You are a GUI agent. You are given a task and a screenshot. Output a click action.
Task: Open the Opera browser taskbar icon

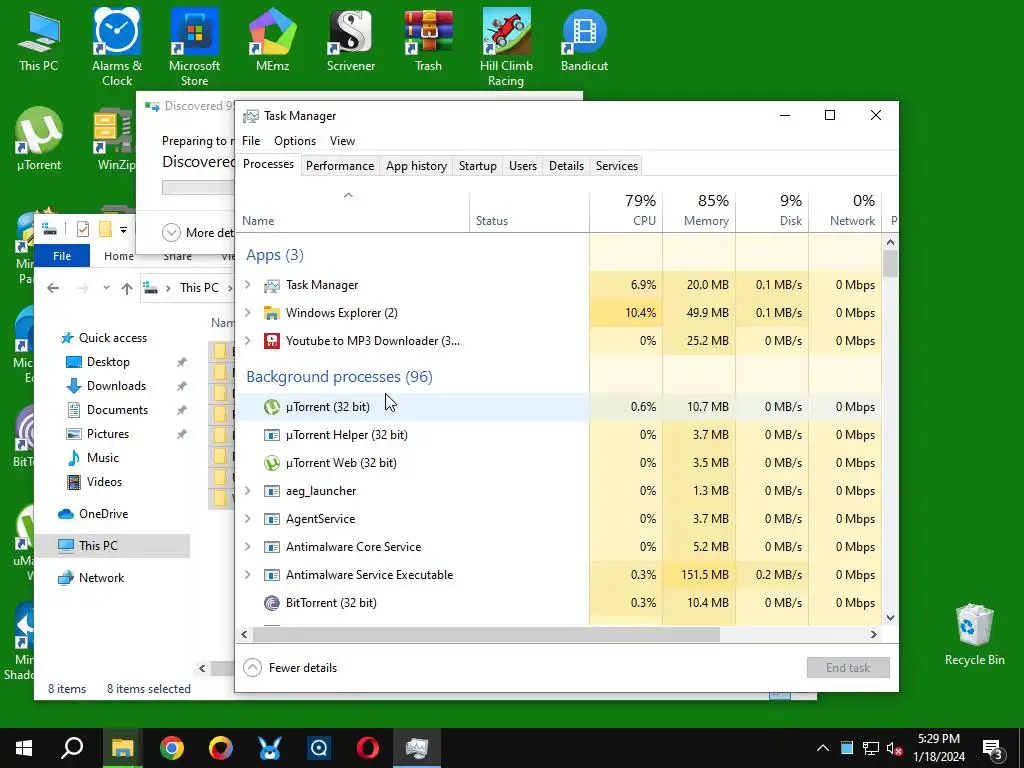coord(368,748)
